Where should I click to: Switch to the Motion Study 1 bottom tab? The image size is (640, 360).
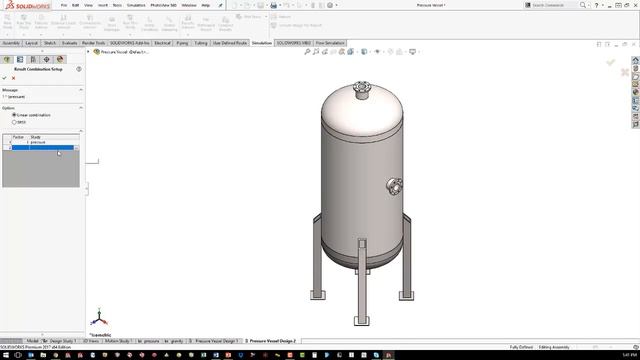click(x=117, y=341)
